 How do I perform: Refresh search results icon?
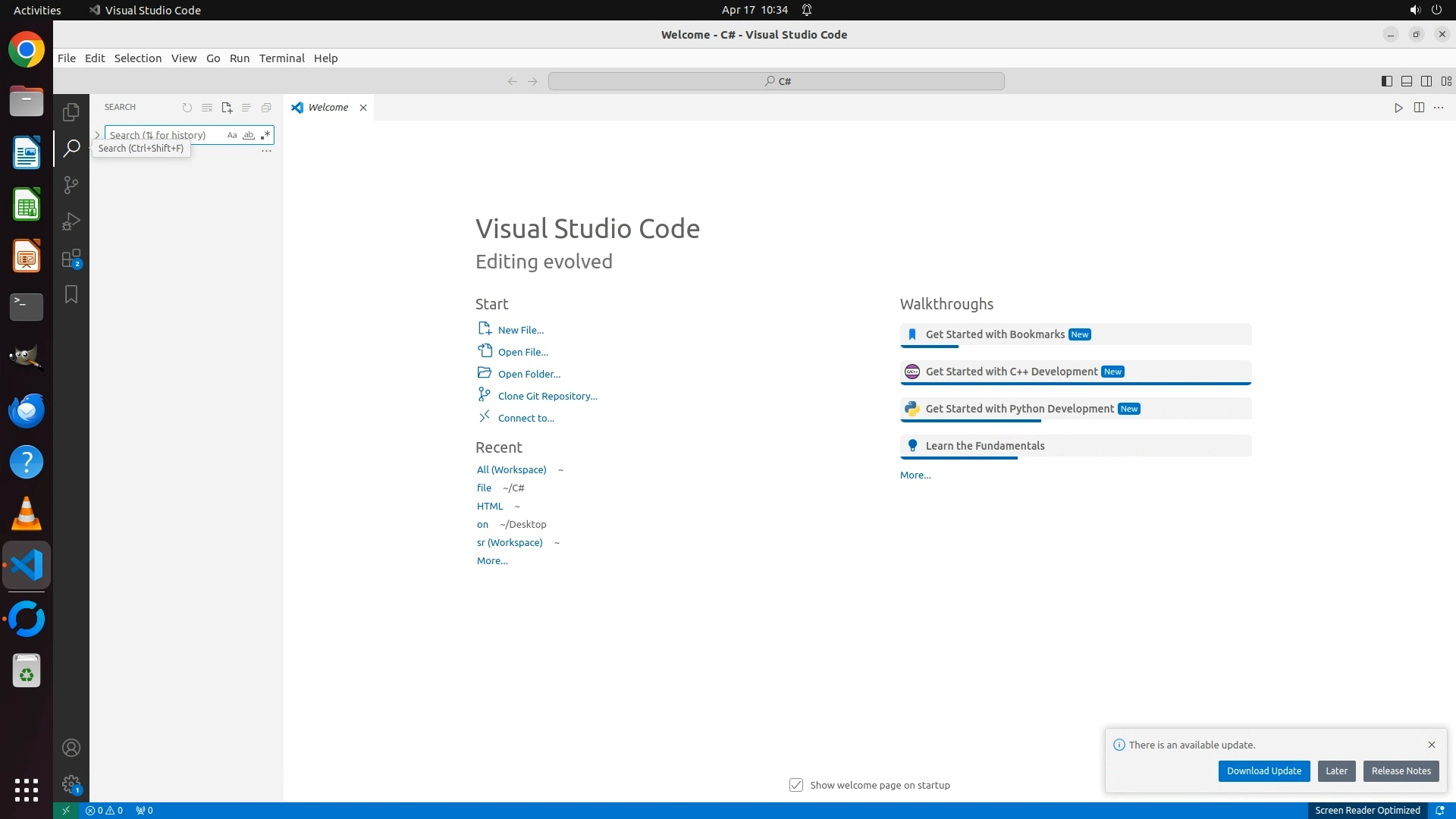pos(187,108)
